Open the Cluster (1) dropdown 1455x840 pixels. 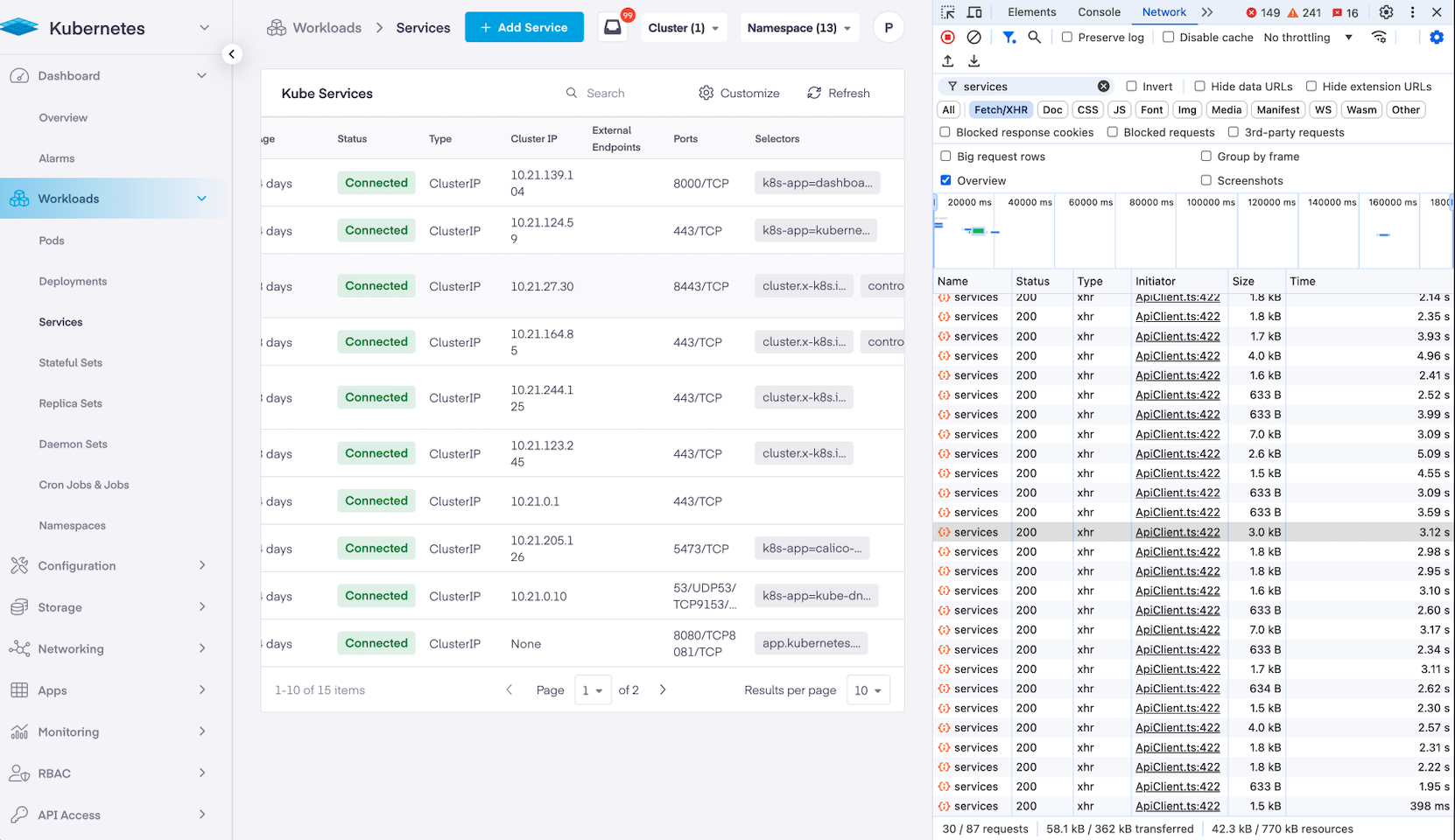click(683, 28)
